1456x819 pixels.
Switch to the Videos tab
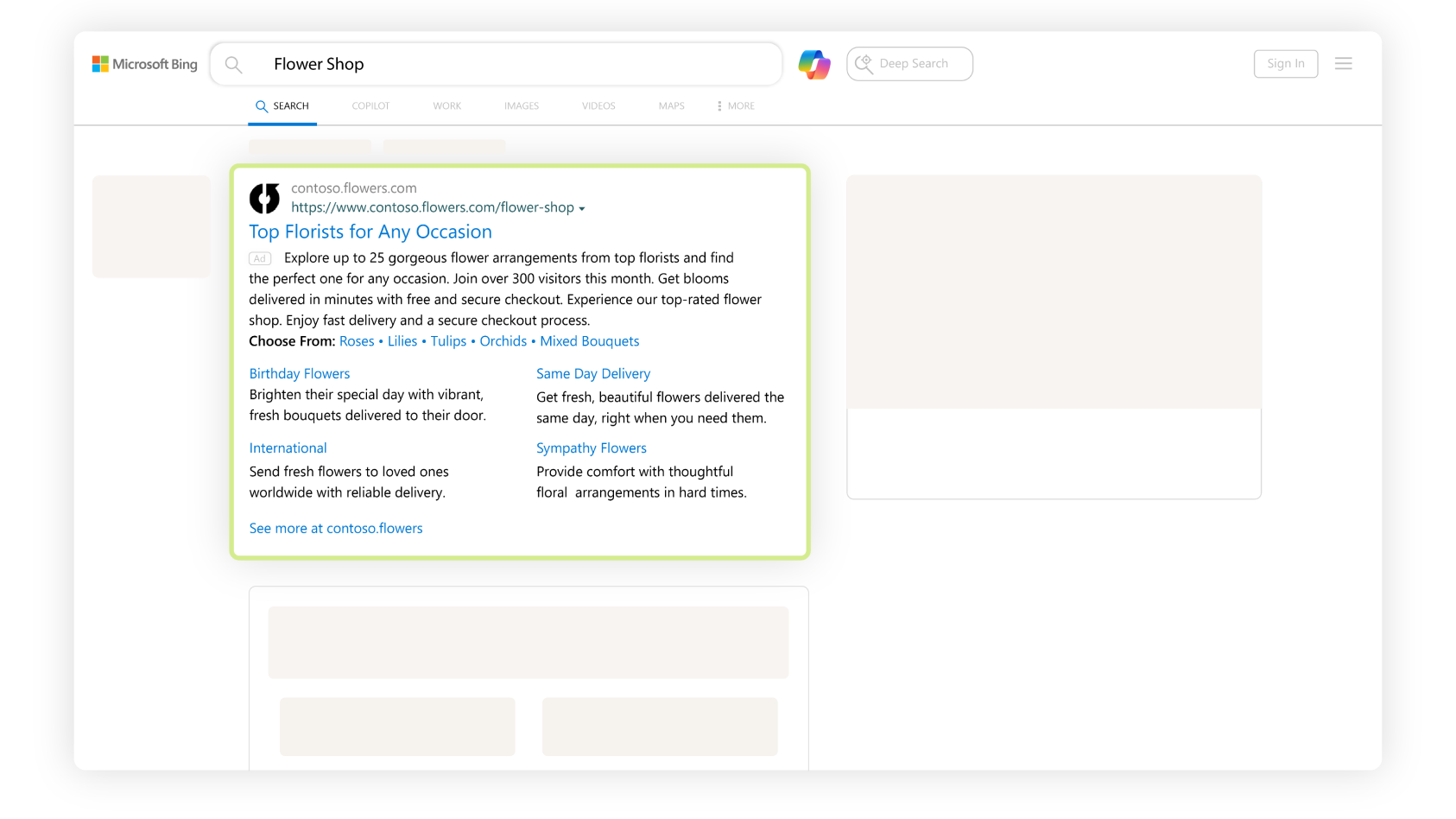point(598,106)
